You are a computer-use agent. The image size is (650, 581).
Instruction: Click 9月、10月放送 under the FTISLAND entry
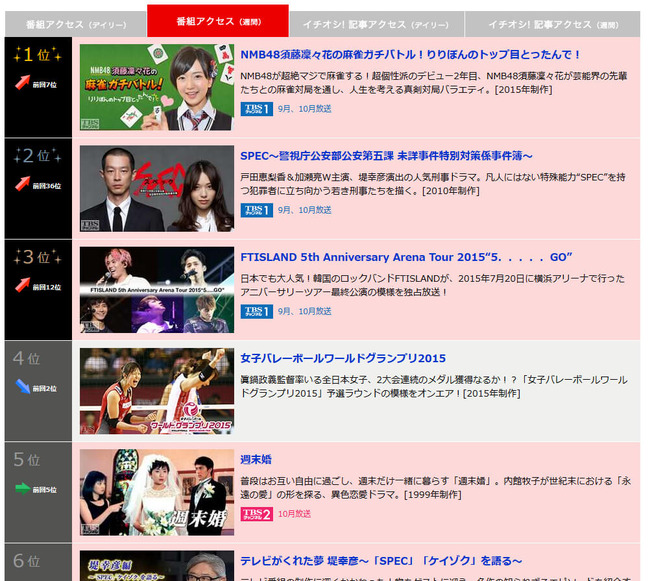[x=305, y=311]
